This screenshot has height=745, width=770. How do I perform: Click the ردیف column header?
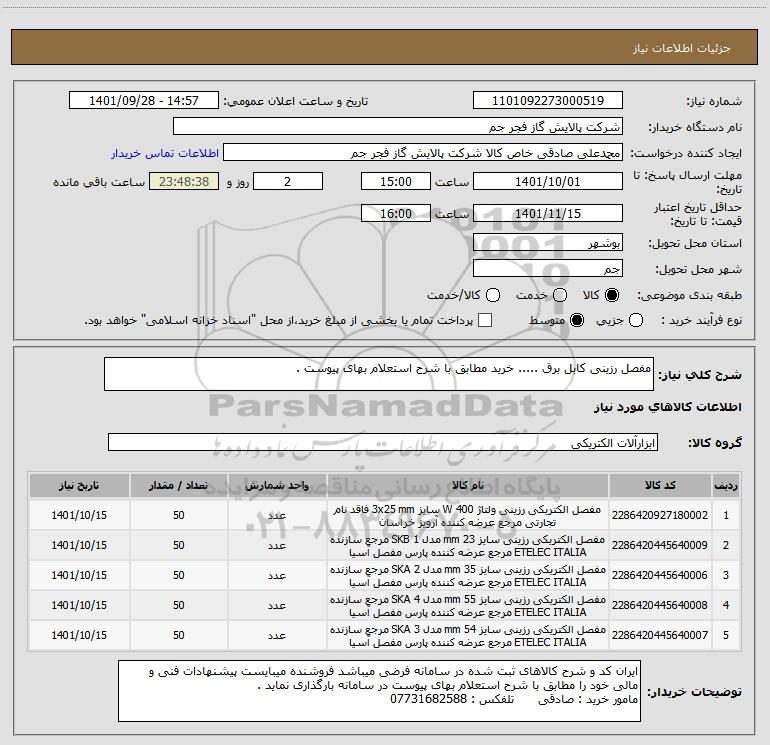click(726, 485)
